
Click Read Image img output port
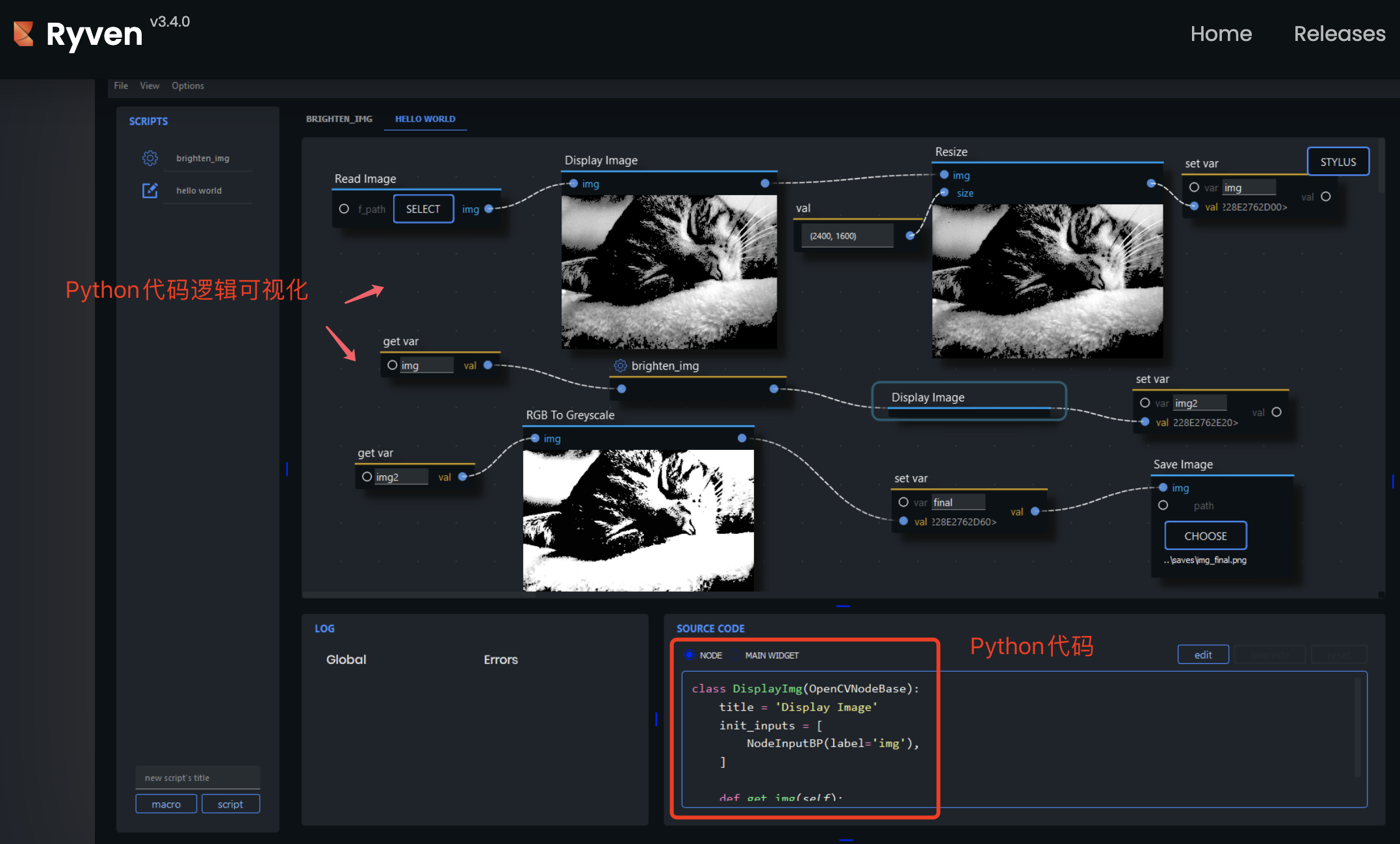click(x=489, y=209)
